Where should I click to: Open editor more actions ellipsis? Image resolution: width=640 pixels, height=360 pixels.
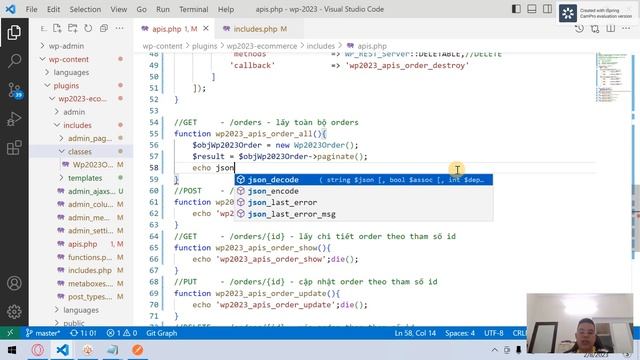click(626, 29)
